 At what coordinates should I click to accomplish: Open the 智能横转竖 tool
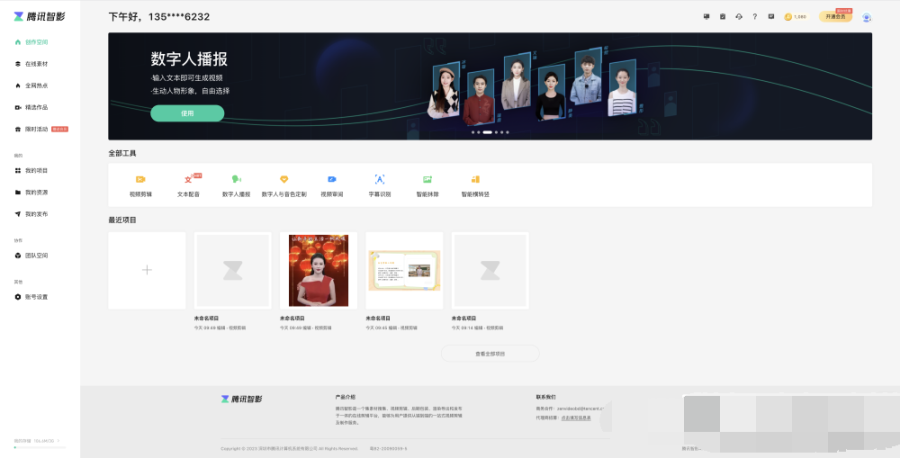click(x=475, y=186)
